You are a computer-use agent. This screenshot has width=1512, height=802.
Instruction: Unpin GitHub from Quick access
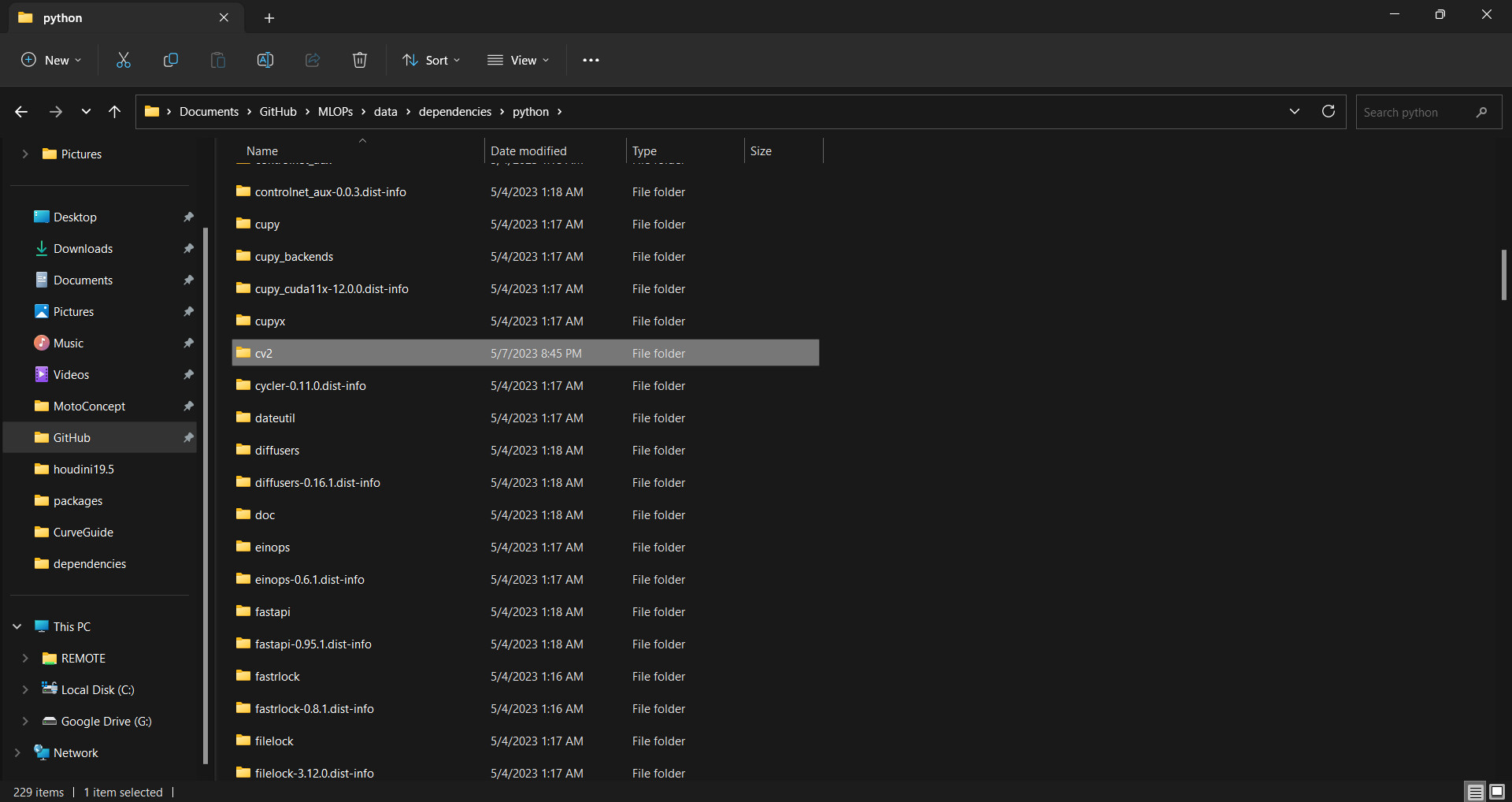(188, 437)
